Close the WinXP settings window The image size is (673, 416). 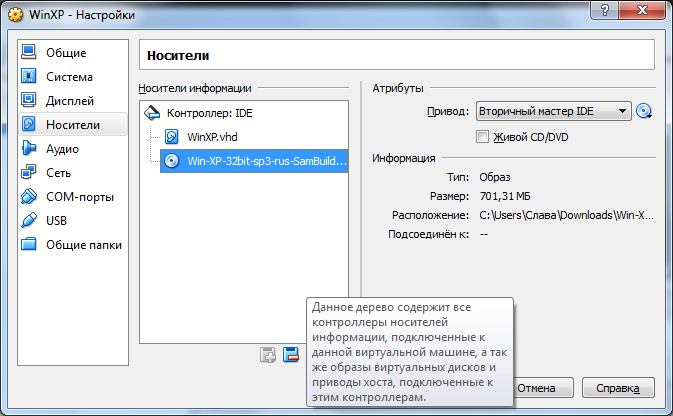pos(642,9)
